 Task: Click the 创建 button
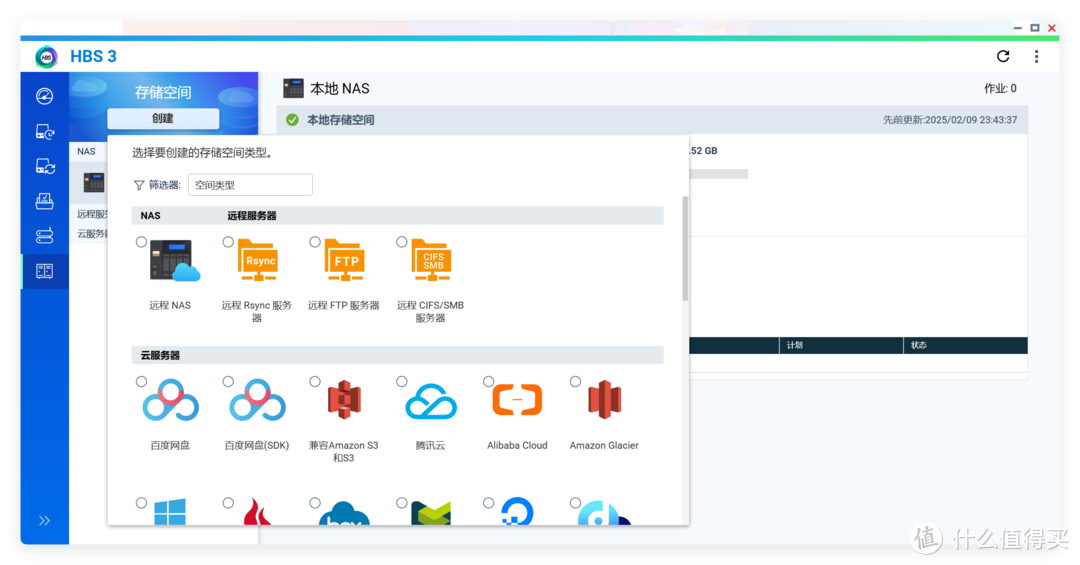[x=163, y=118]
